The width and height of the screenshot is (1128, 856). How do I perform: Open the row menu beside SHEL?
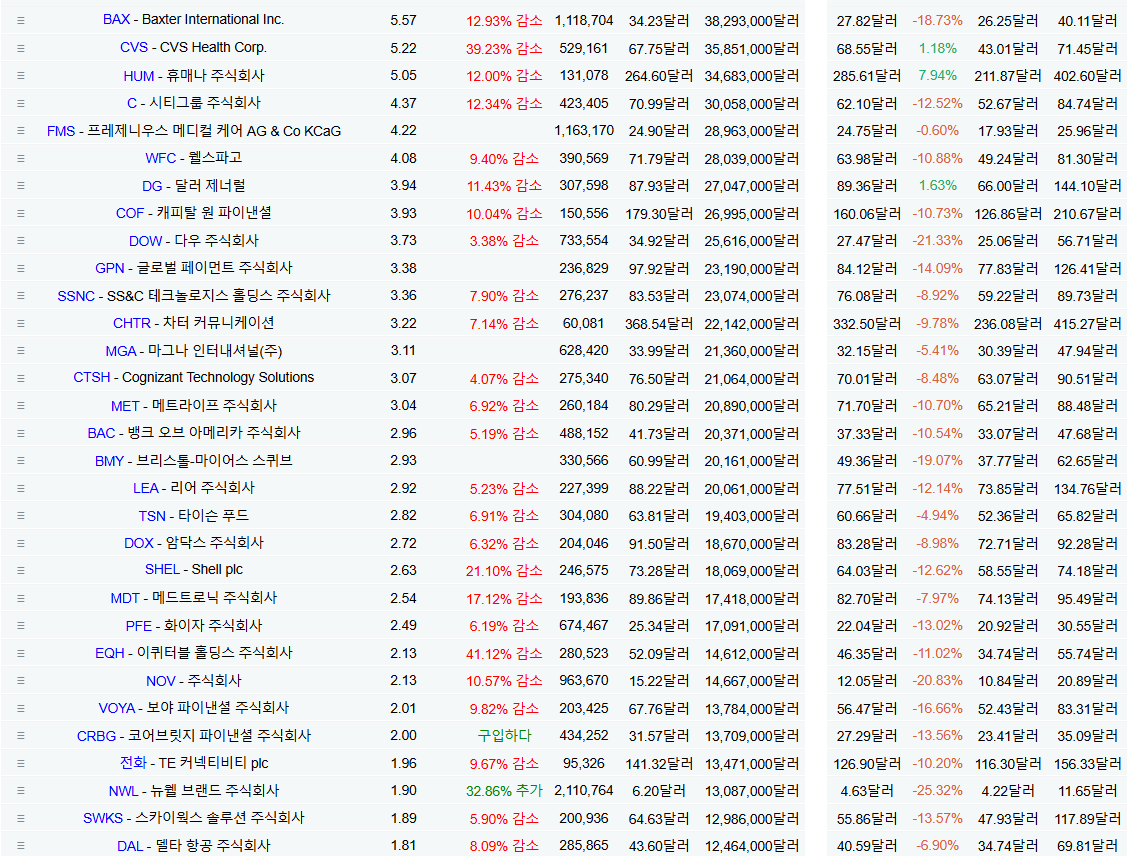20,570
